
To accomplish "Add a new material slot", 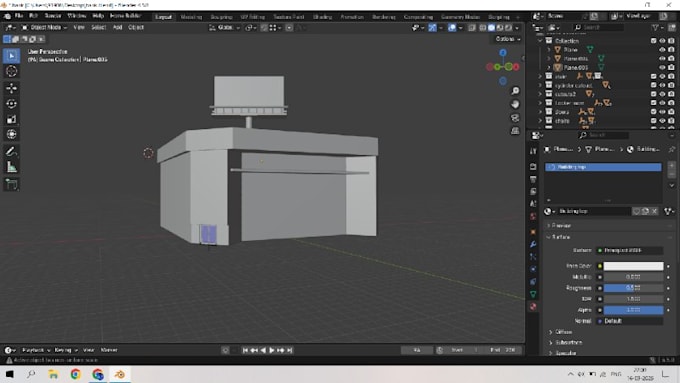I will pyautogui.click(x=671, y=166).
